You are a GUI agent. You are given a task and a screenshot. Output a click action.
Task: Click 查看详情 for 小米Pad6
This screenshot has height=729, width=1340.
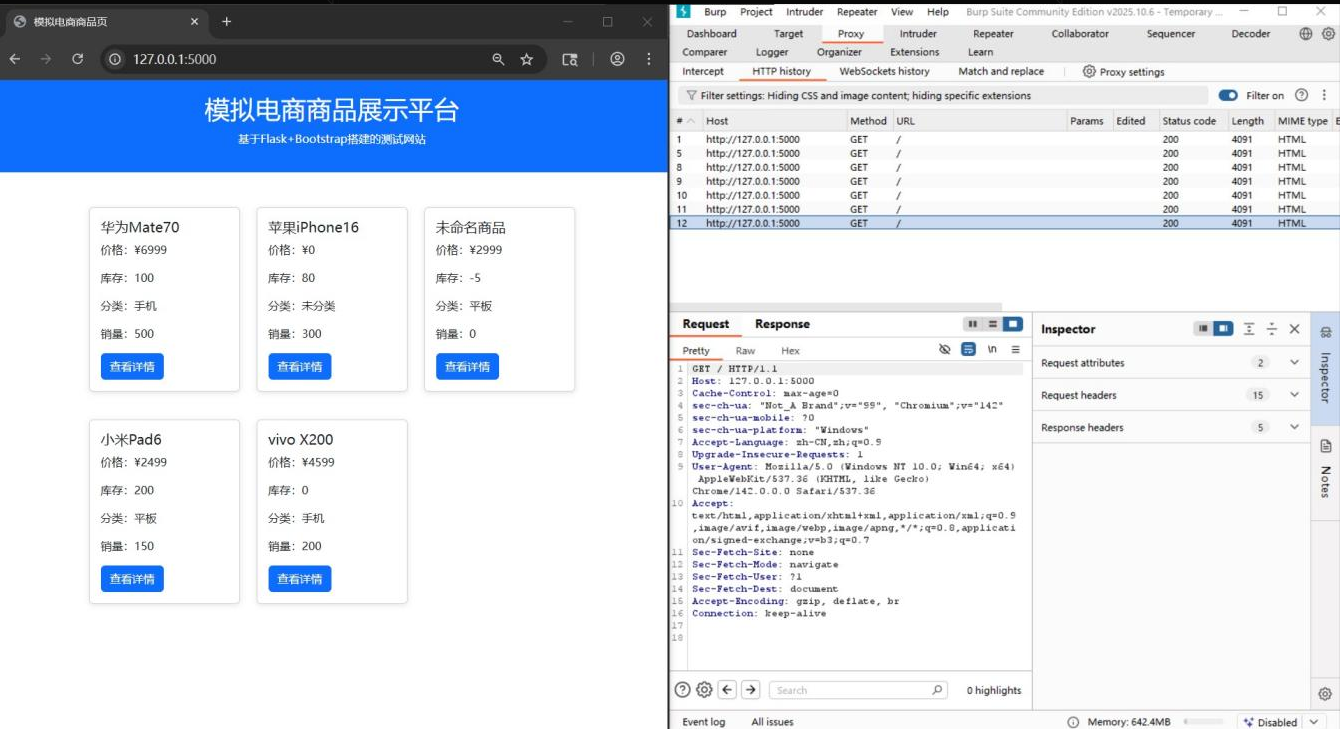pos(132,579)
